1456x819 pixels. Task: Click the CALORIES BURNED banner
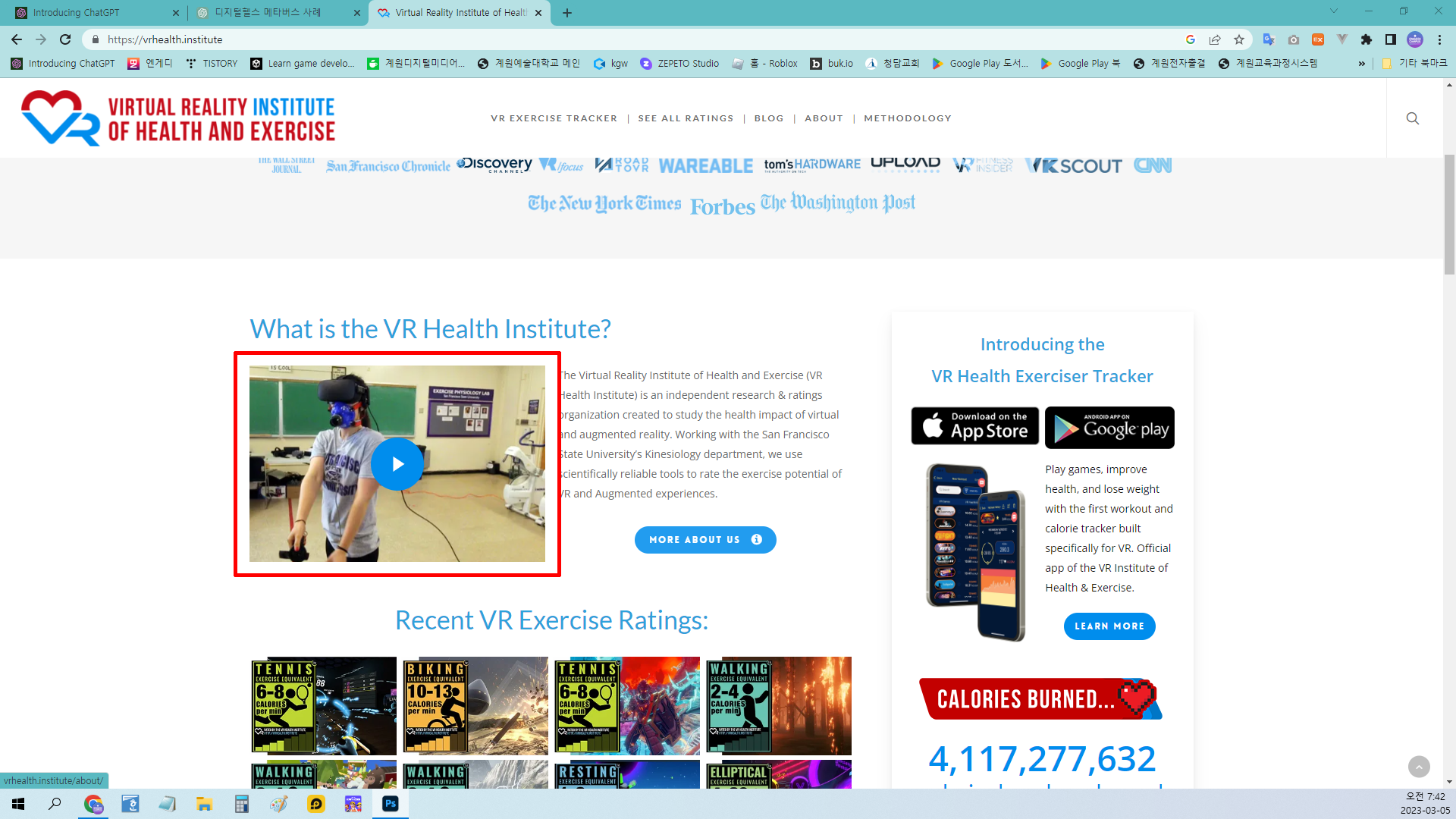click(x=1040, y=698)
